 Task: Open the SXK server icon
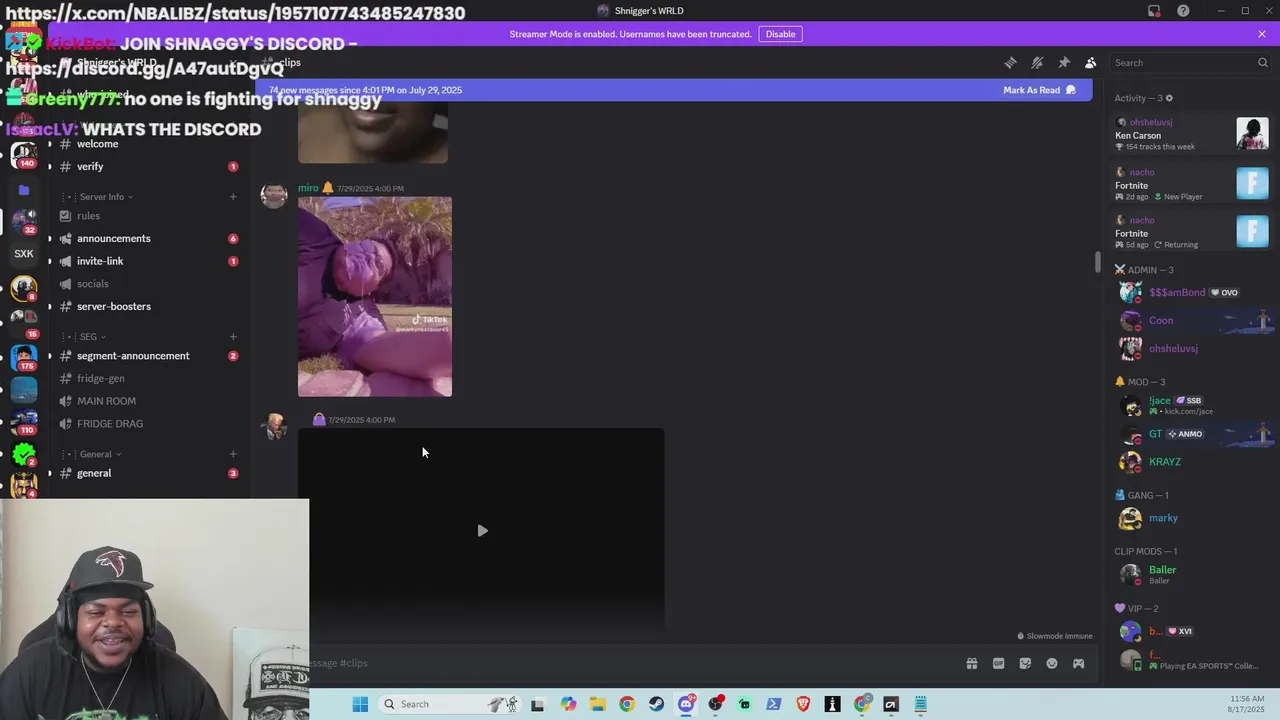24,254
